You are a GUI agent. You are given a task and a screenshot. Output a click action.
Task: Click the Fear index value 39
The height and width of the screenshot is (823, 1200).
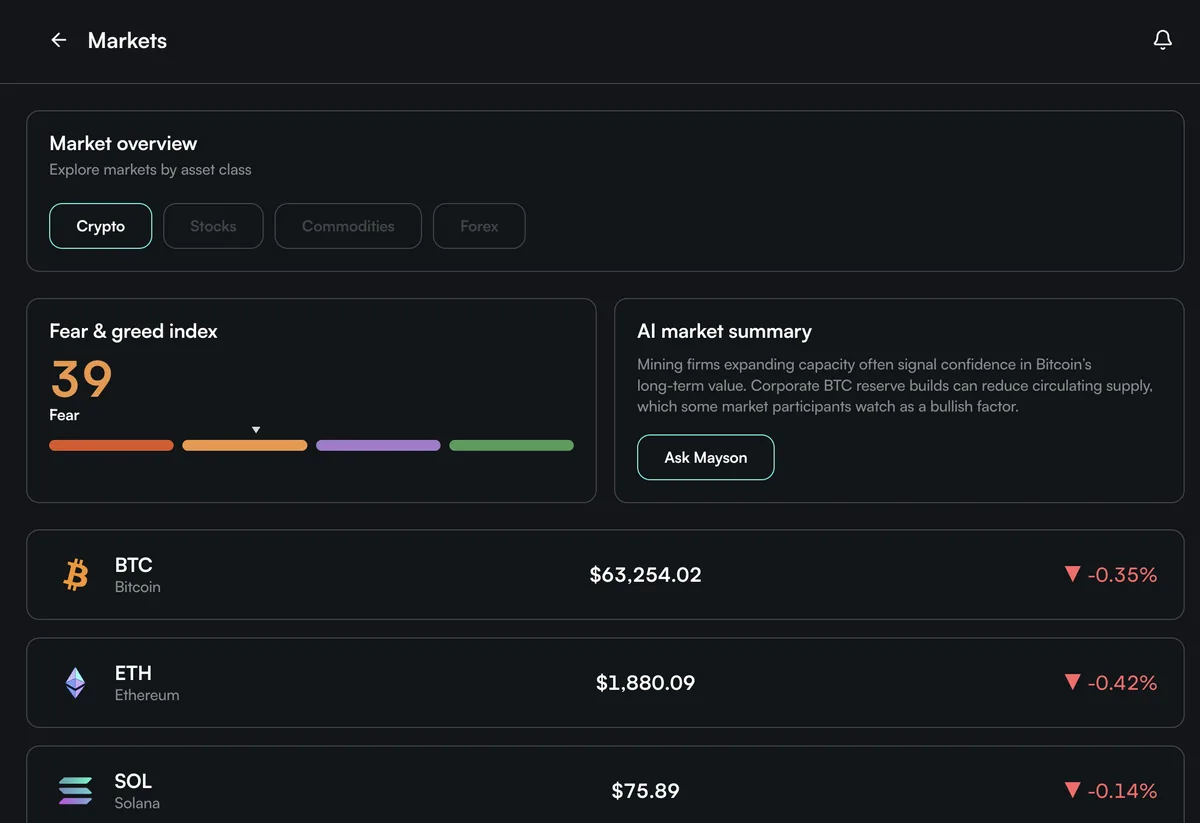point(81,380)
